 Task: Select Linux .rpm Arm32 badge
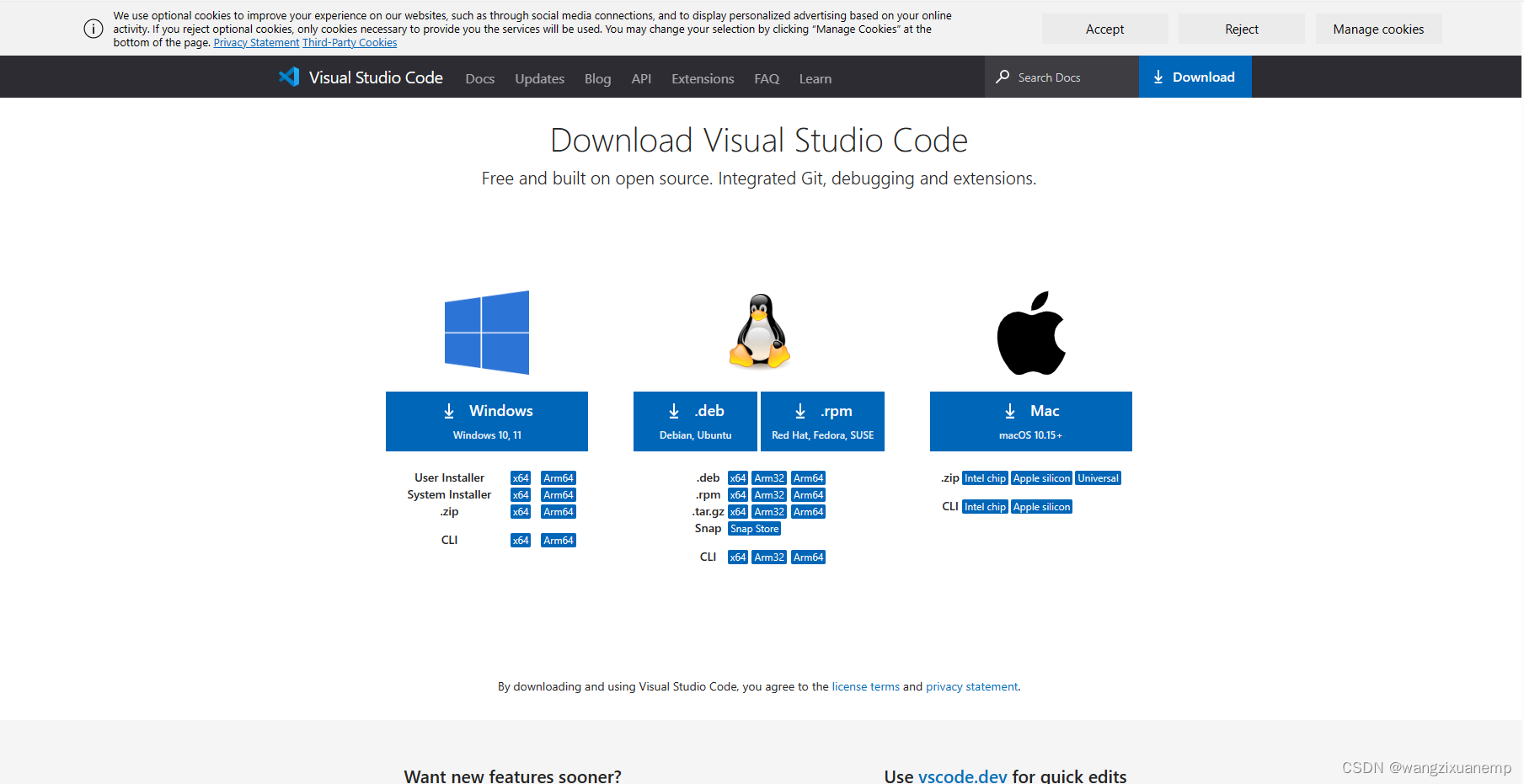[x=769, y=495]
